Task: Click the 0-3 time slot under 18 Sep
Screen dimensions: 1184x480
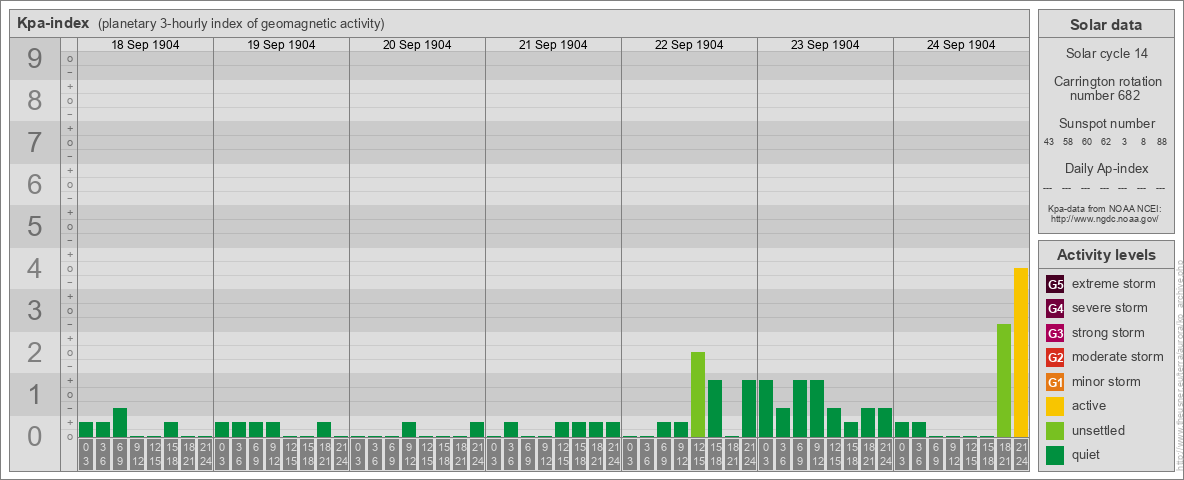Action: [86, 452]
